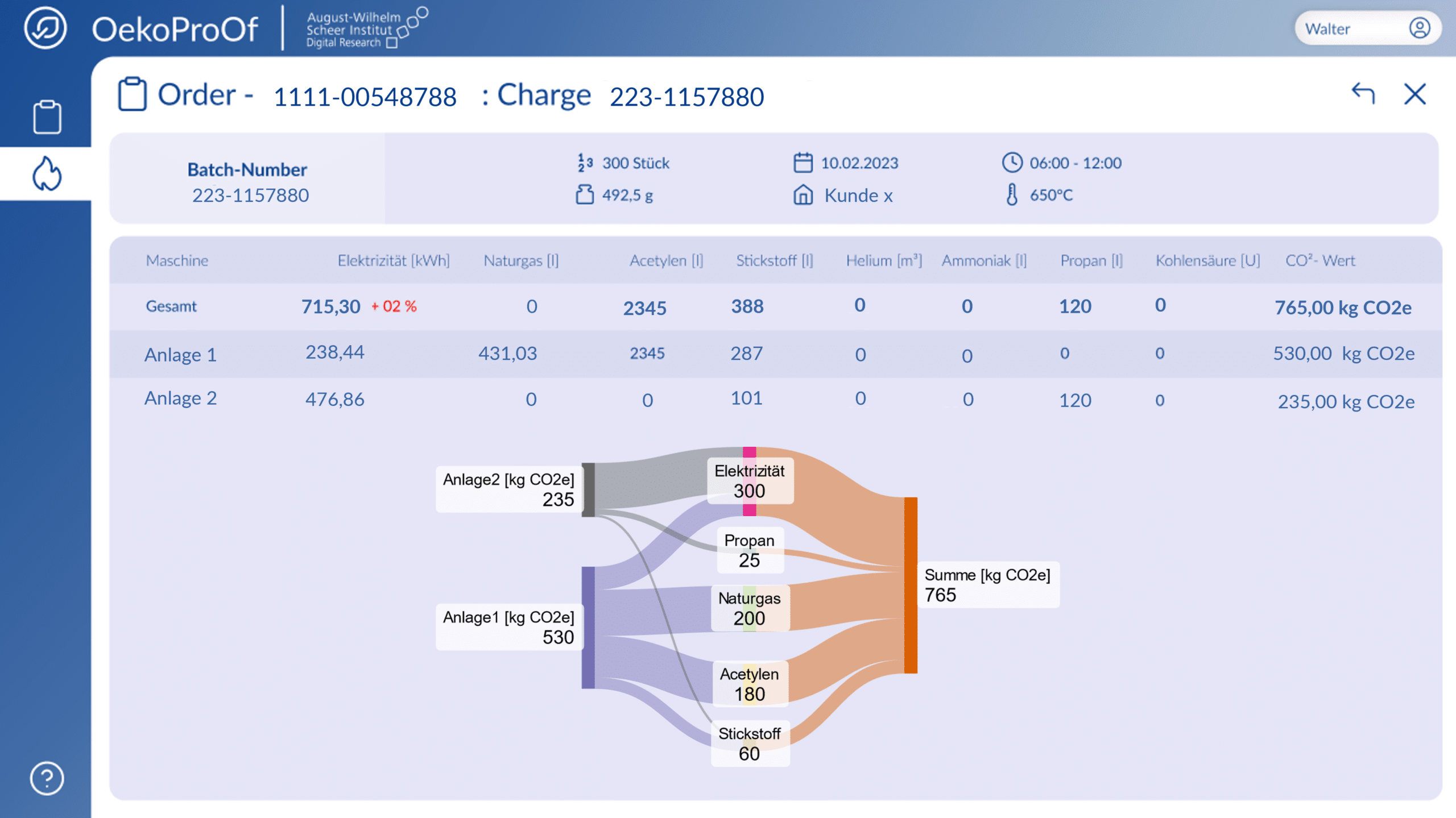Click the back arrow icon
The height and width of the screenshot is (818, 1456).
[x=1363, y=93]
